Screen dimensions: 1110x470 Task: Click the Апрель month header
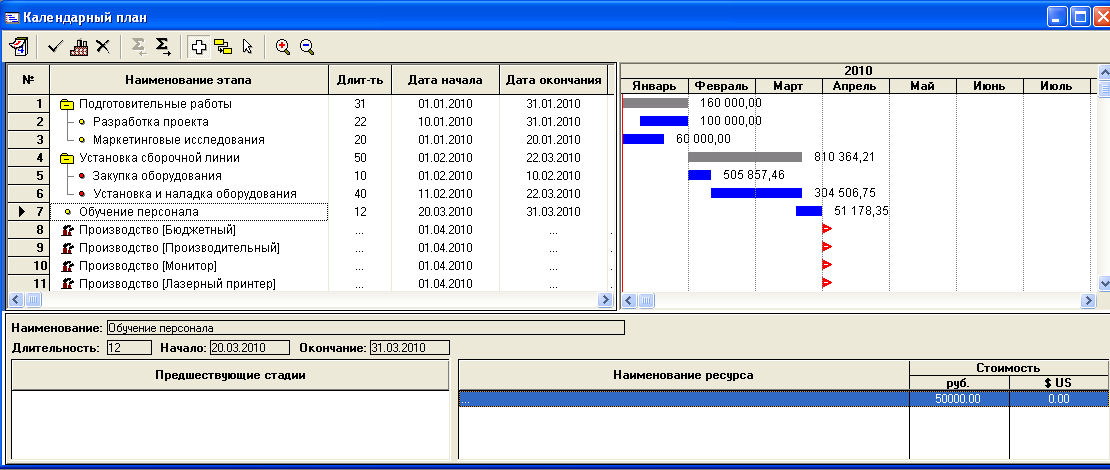[x=855, y=86]
